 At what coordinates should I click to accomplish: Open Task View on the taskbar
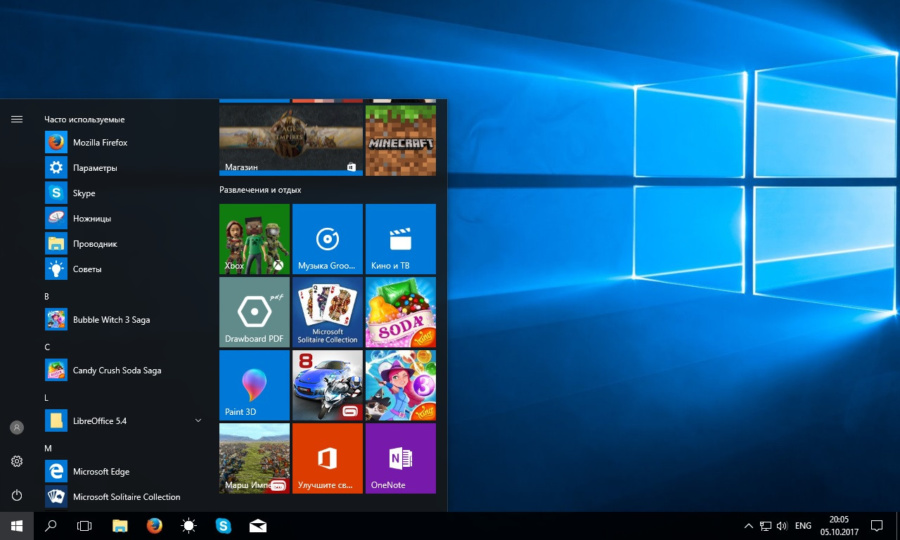coord(84,526)
